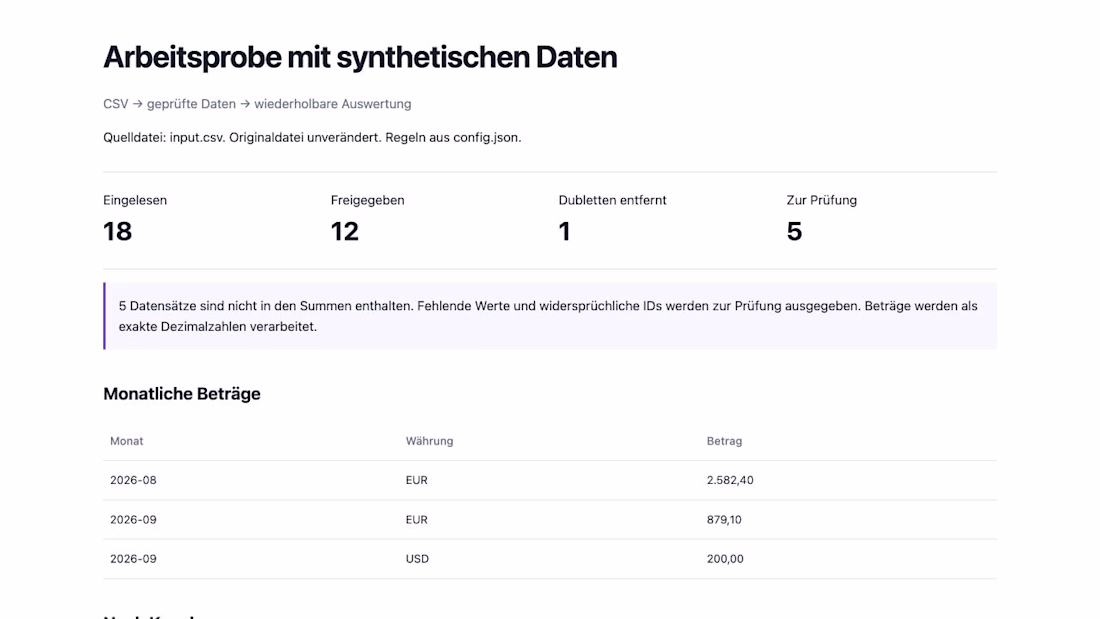Image resolution: width=1100 pixels, height=619 pixels.
Task: Click the 2.582,40 amount cell
Action: (x=730, y=480)
